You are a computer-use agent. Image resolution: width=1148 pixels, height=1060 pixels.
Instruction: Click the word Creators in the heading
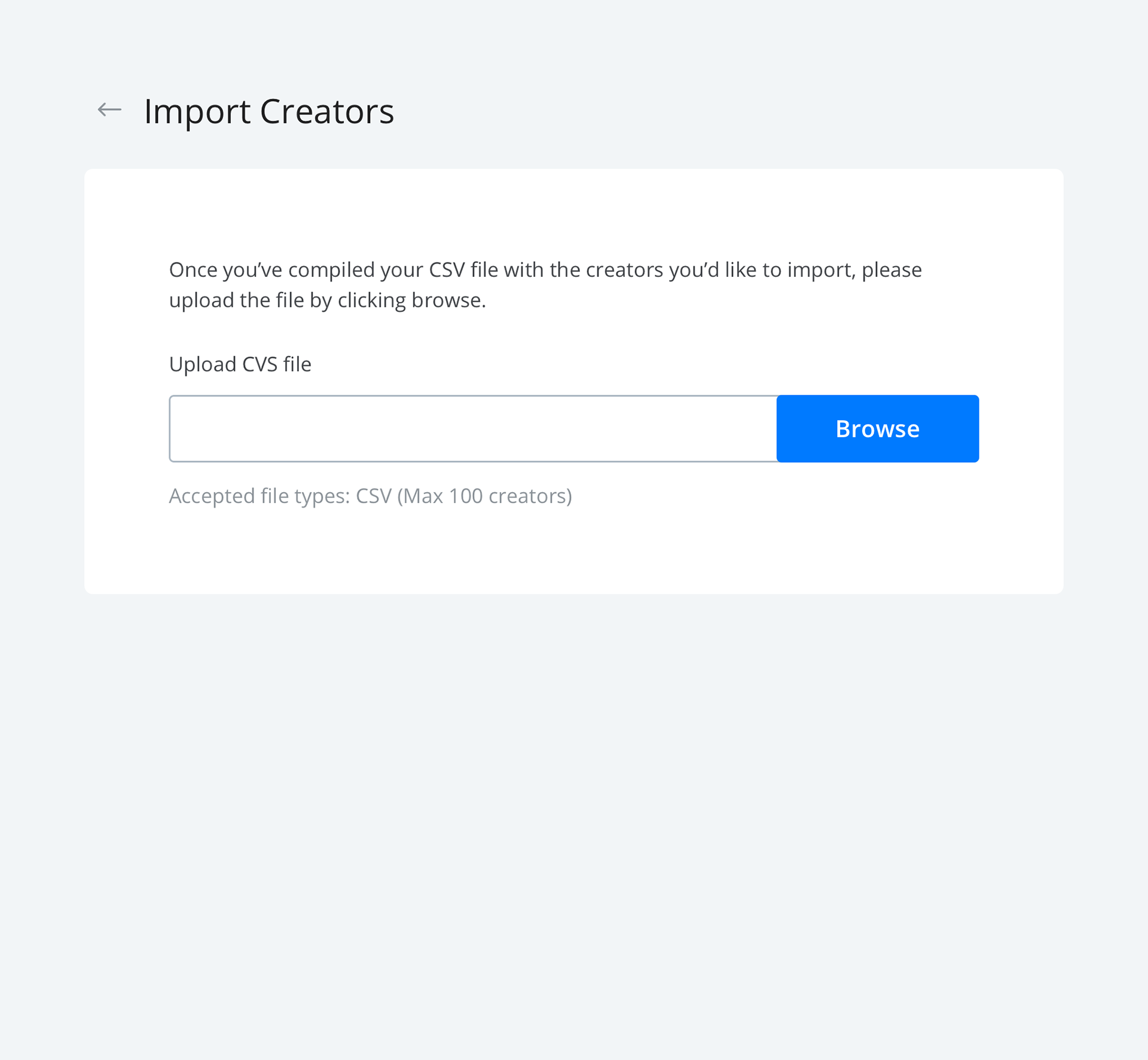coord(327,111)
